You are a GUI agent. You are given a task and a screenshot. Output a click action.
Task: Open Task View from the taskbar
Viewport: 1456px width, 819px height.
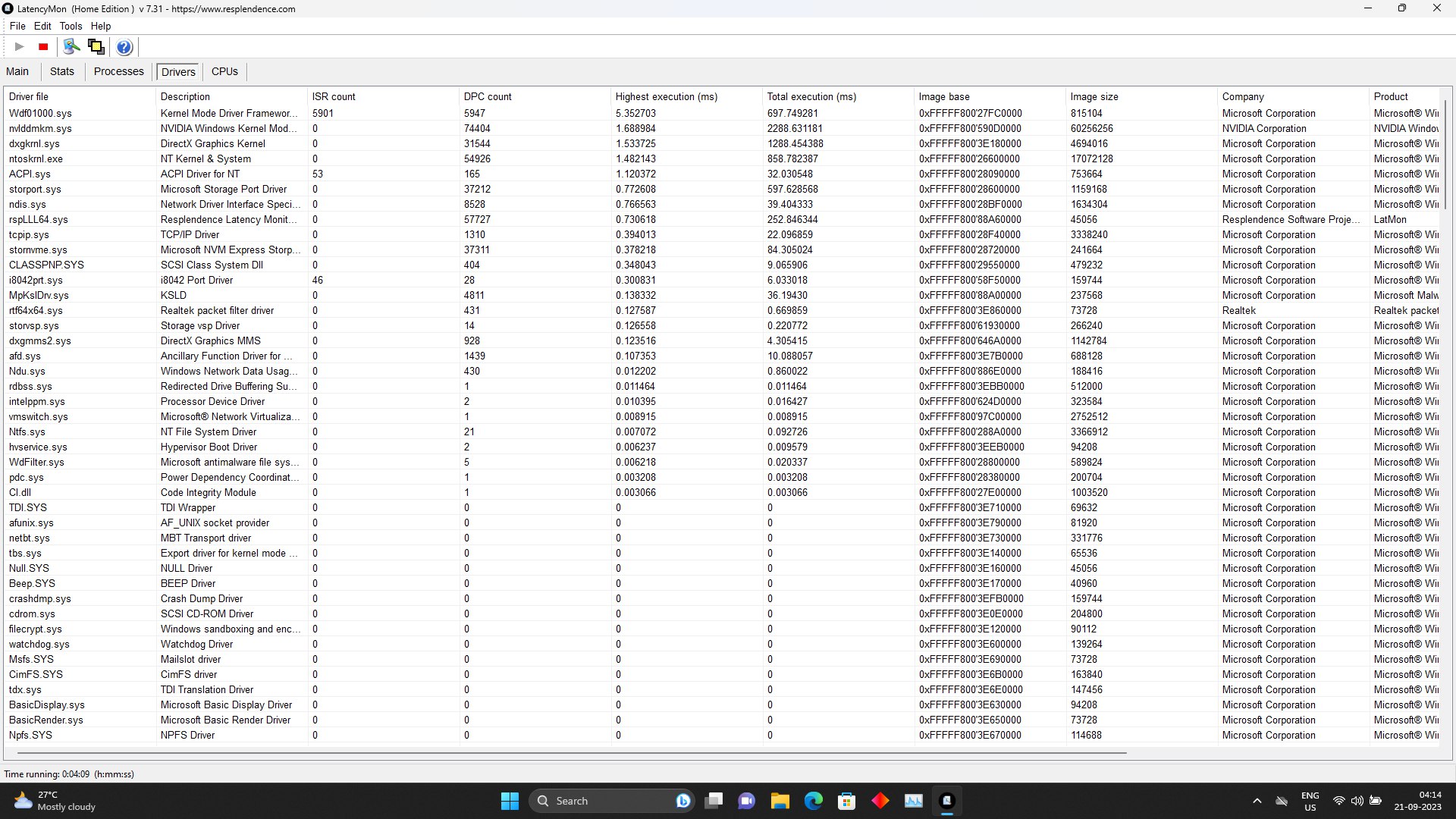pos(714,801)
